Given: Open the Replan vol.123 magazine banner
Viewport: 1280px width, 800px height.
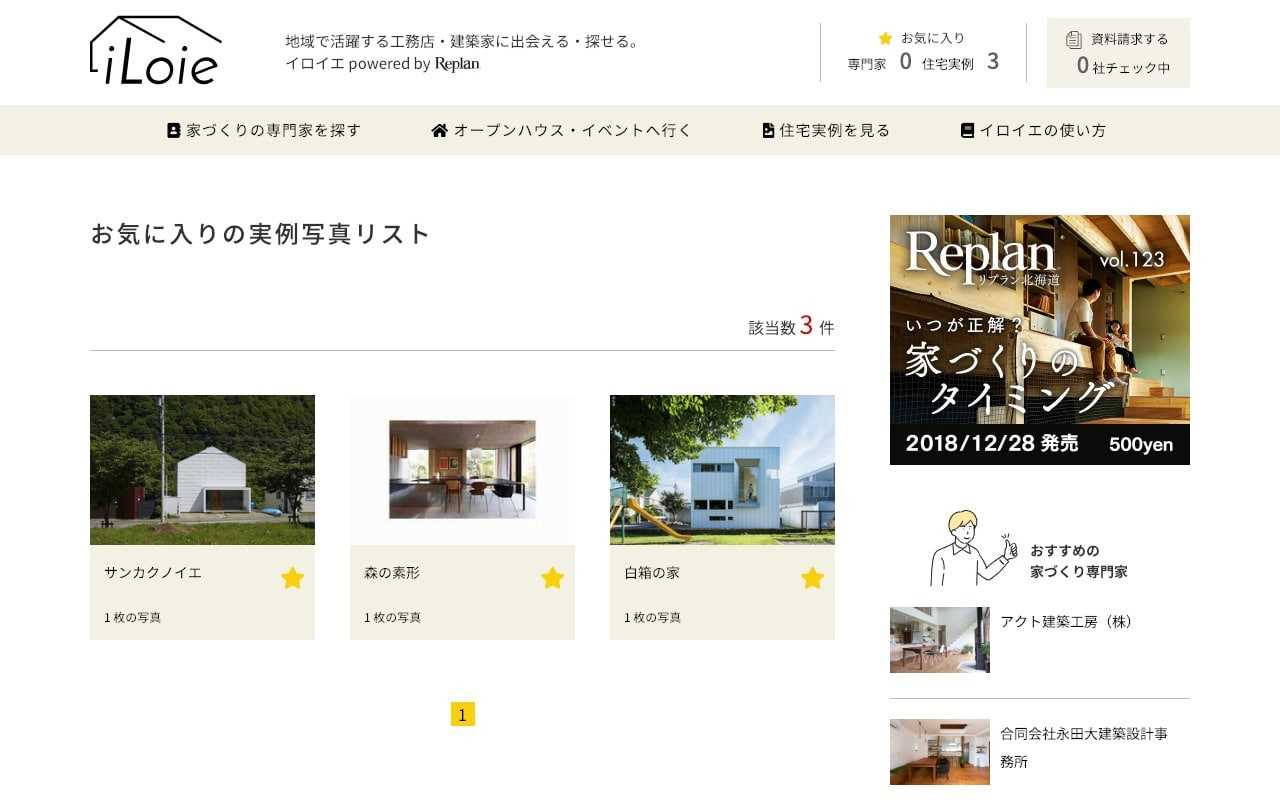Looking at the screenshot, I should [x=1040, y=340].
